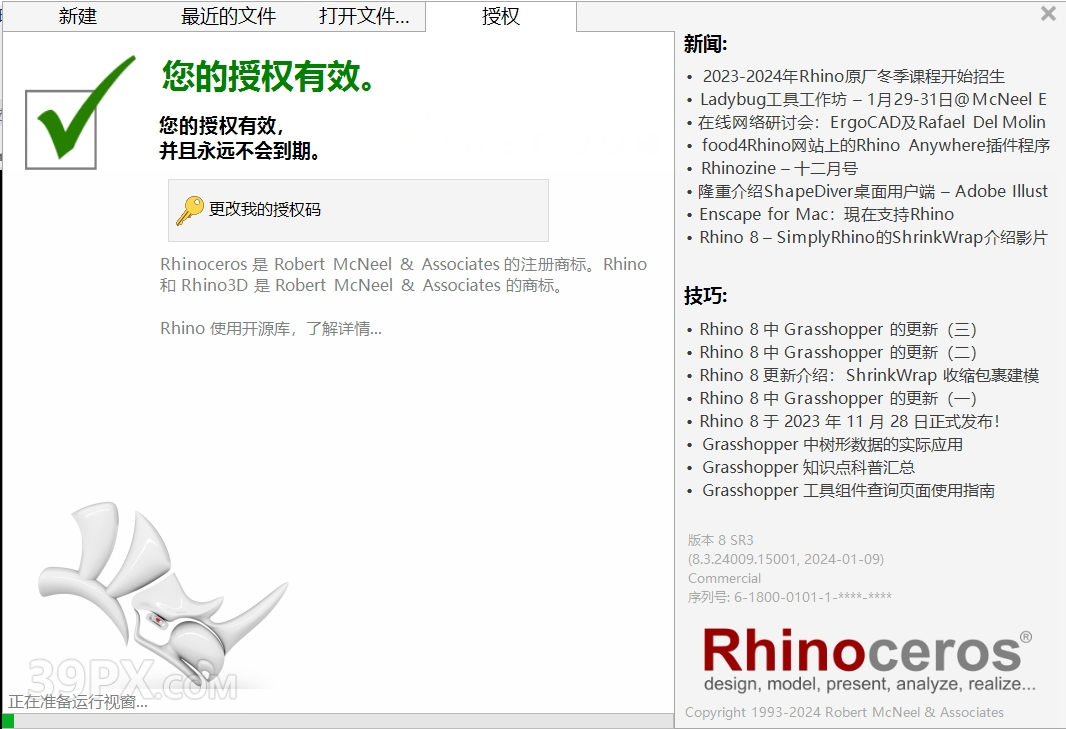1066x729 pixels.
Task: Open the 最近的文件 tab
Action: click(x=228, y=16)
